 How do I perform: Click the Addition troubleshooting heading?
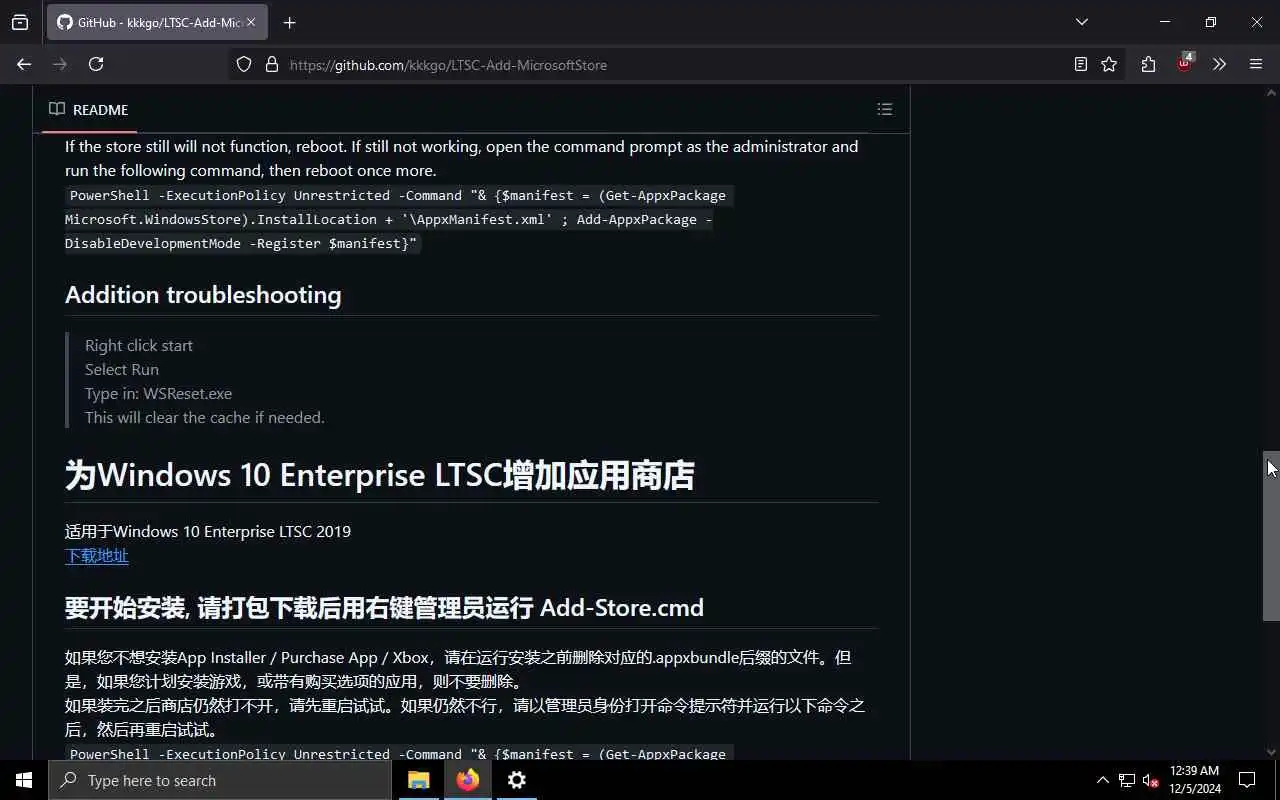pos(203,295)
